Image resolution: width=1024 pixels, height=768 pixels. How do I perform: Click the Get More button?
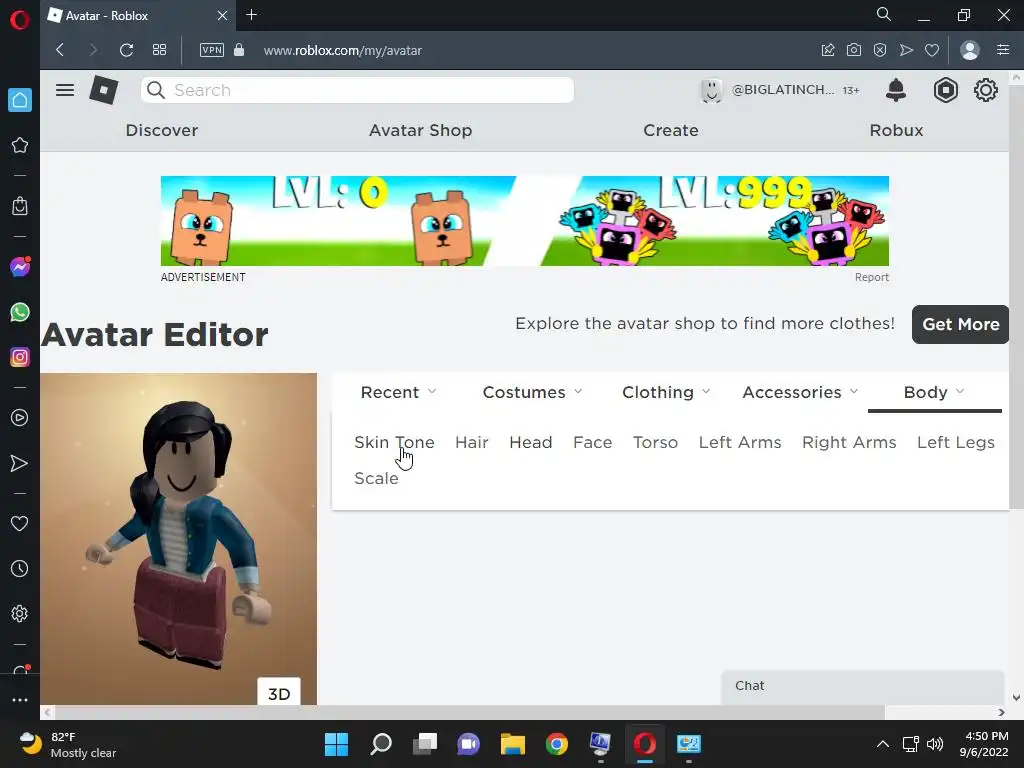(x=961, y=324)
